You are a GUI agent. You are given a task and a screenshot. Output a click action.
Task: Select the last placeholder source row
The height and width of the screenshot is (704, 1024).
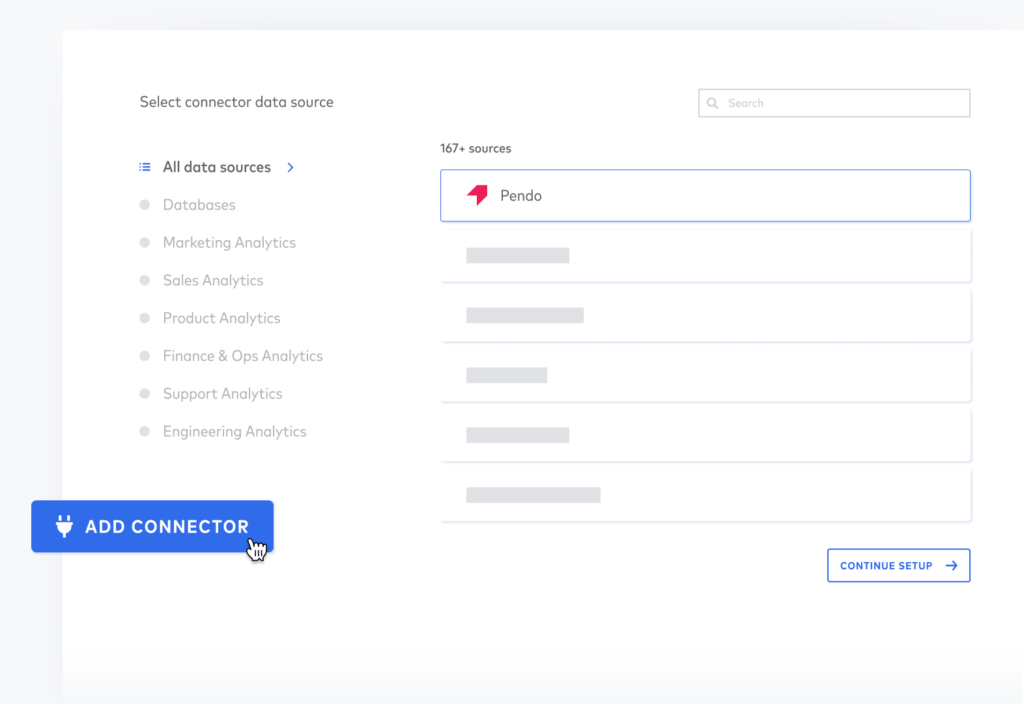point(705,495)
